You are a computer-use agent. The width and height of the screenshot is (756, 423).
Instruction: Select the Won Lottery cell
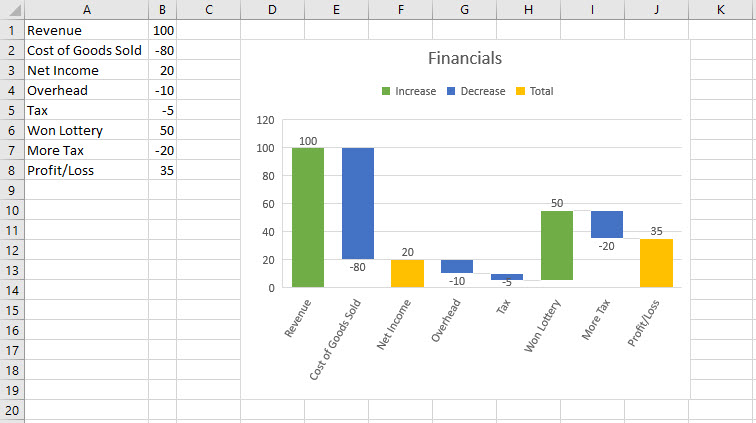85,130
